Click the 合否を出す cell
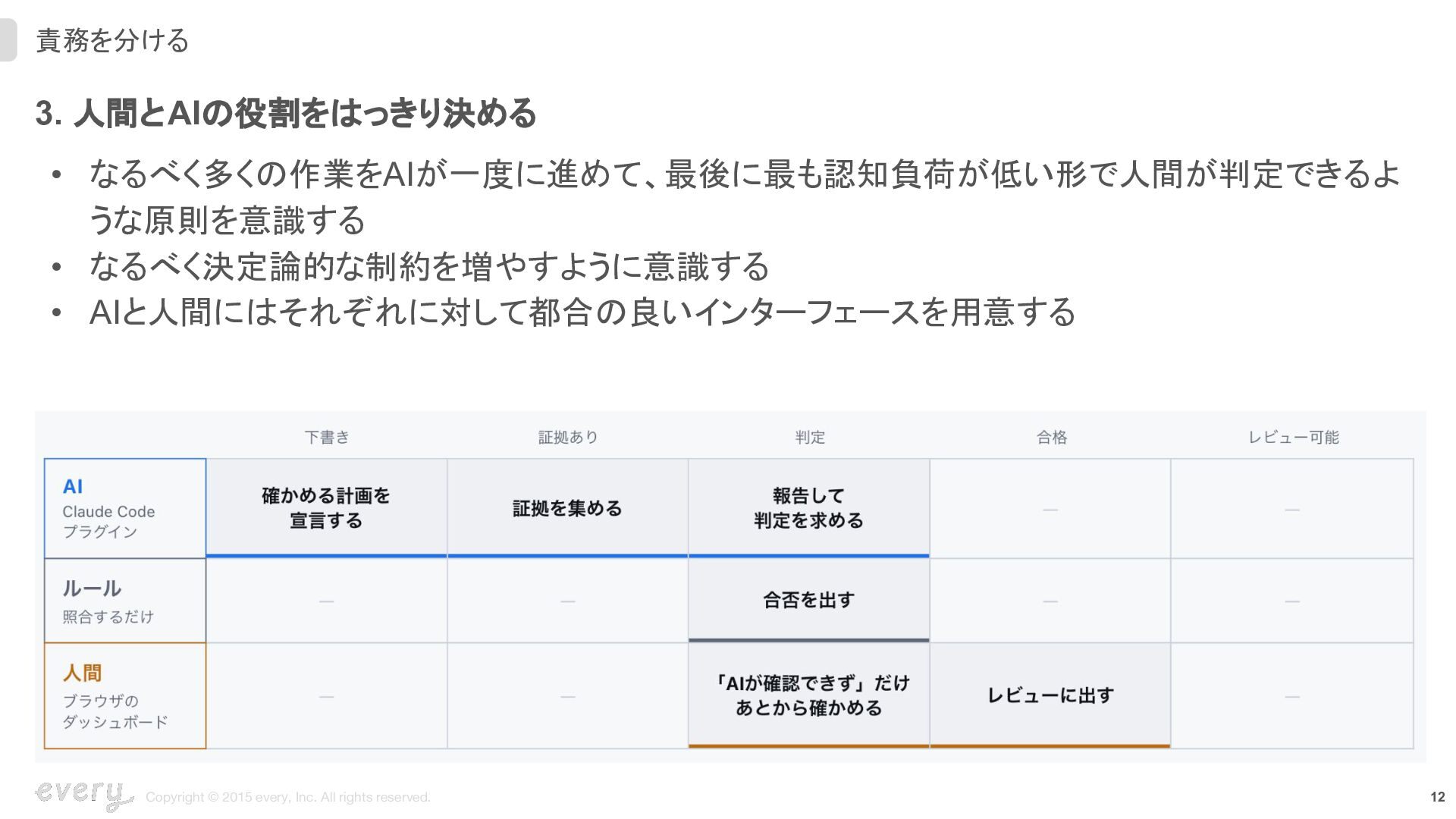This screenshot has height=819, width=1456. coord(809,601)
